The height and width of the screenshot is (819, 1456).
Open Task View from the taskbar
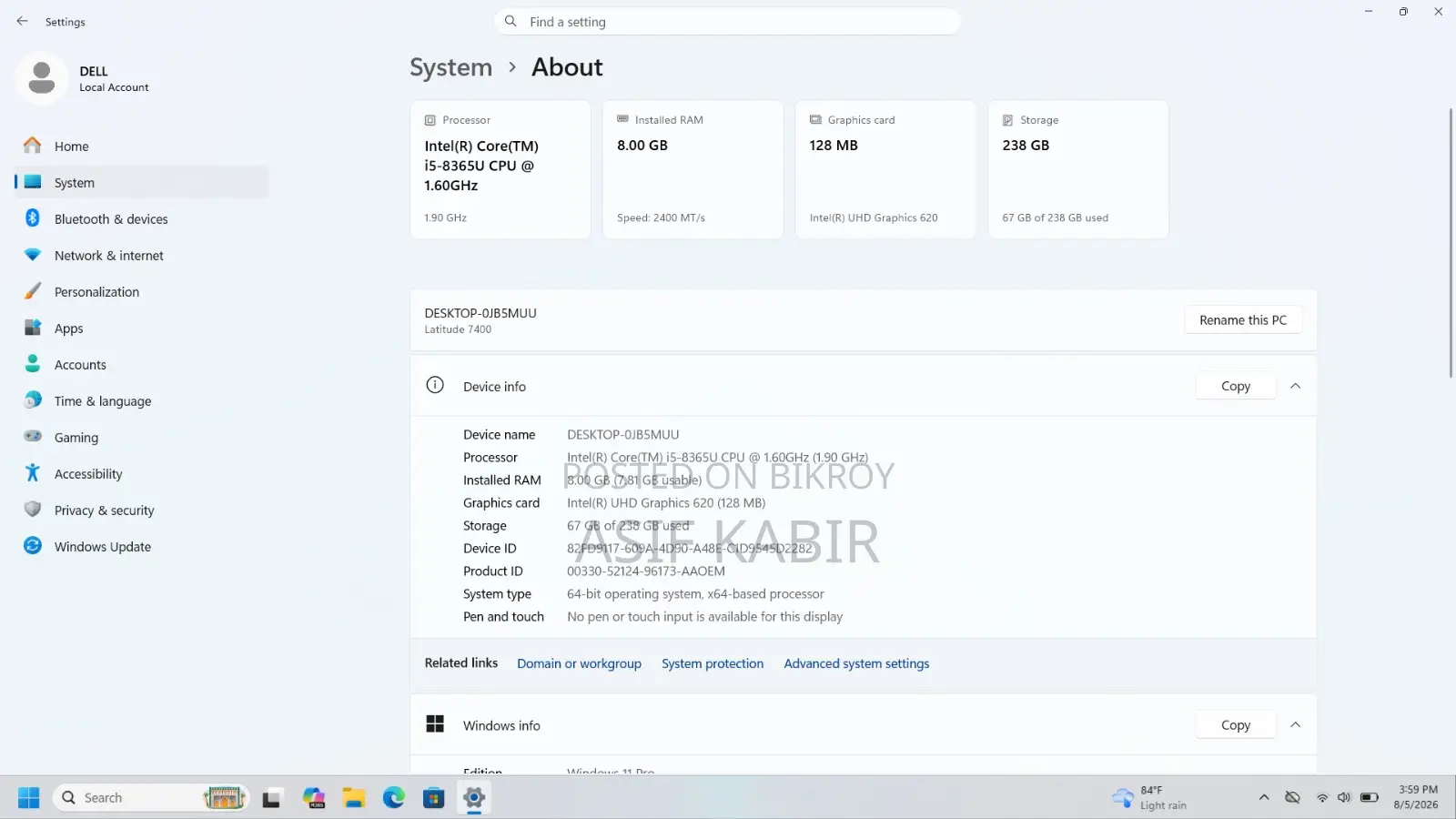(x=271, y=798)
